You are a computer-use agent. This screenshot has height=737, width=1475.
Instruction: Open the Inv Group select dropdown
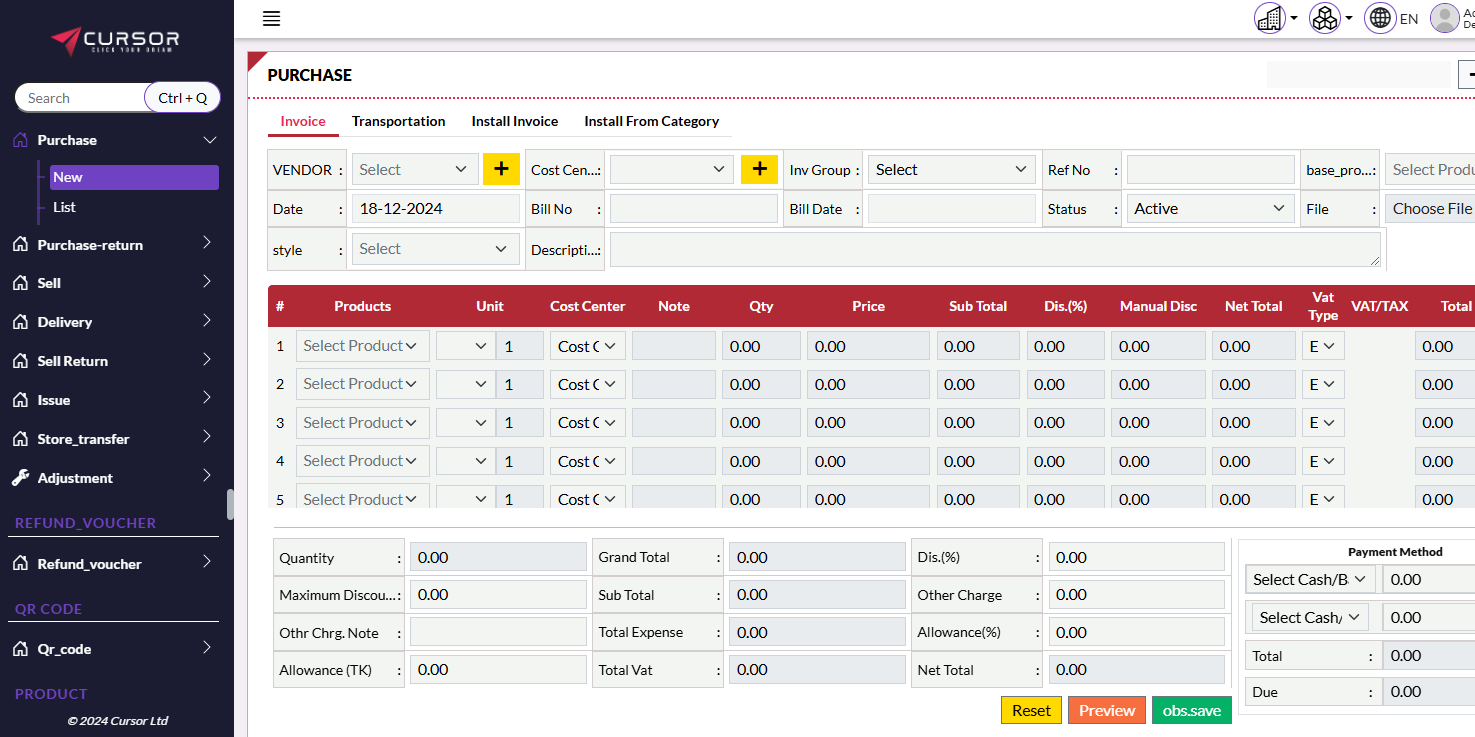(950, 170)
